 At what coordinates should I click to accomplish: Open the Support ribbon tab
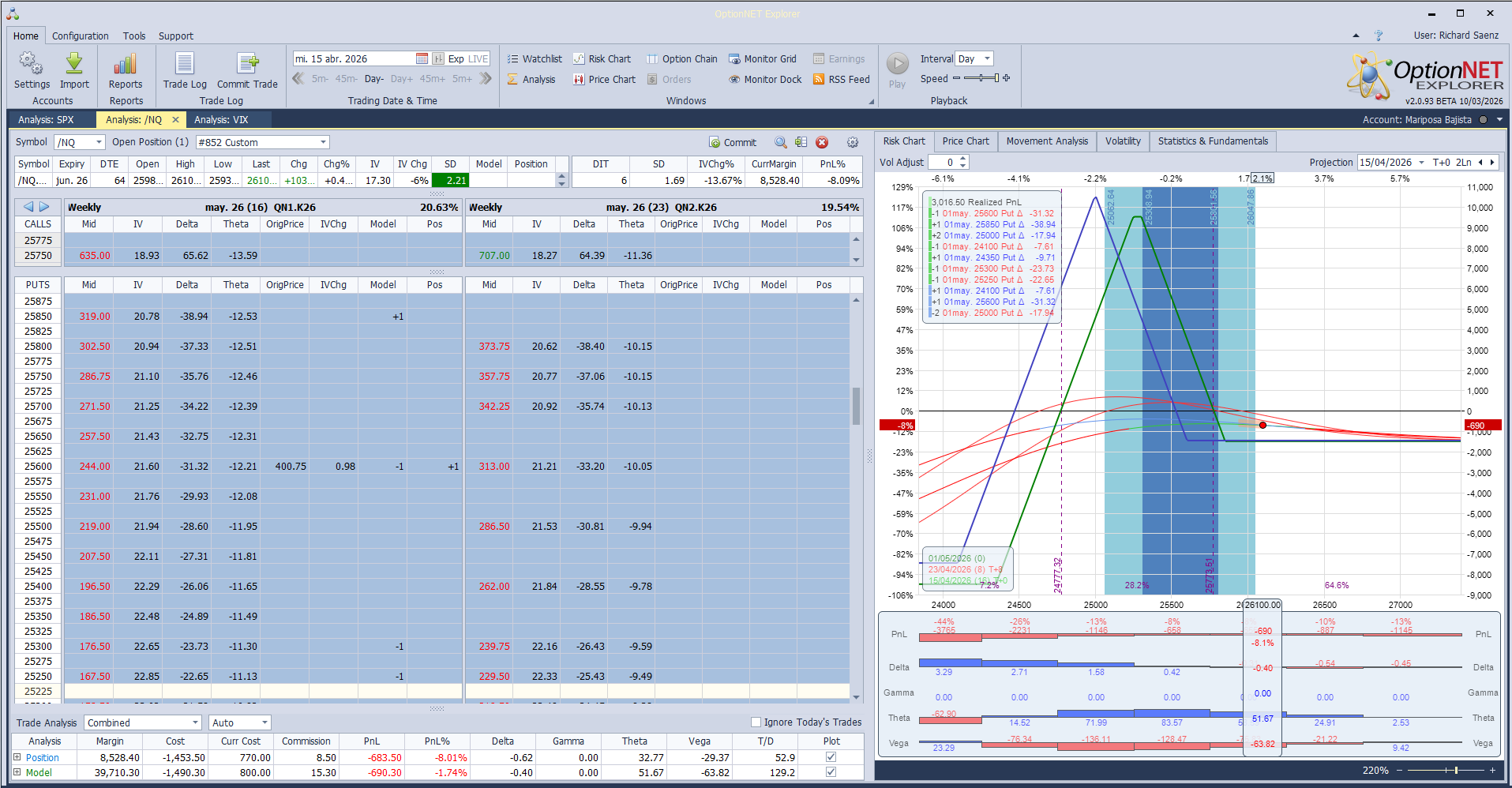click(175, 36)
